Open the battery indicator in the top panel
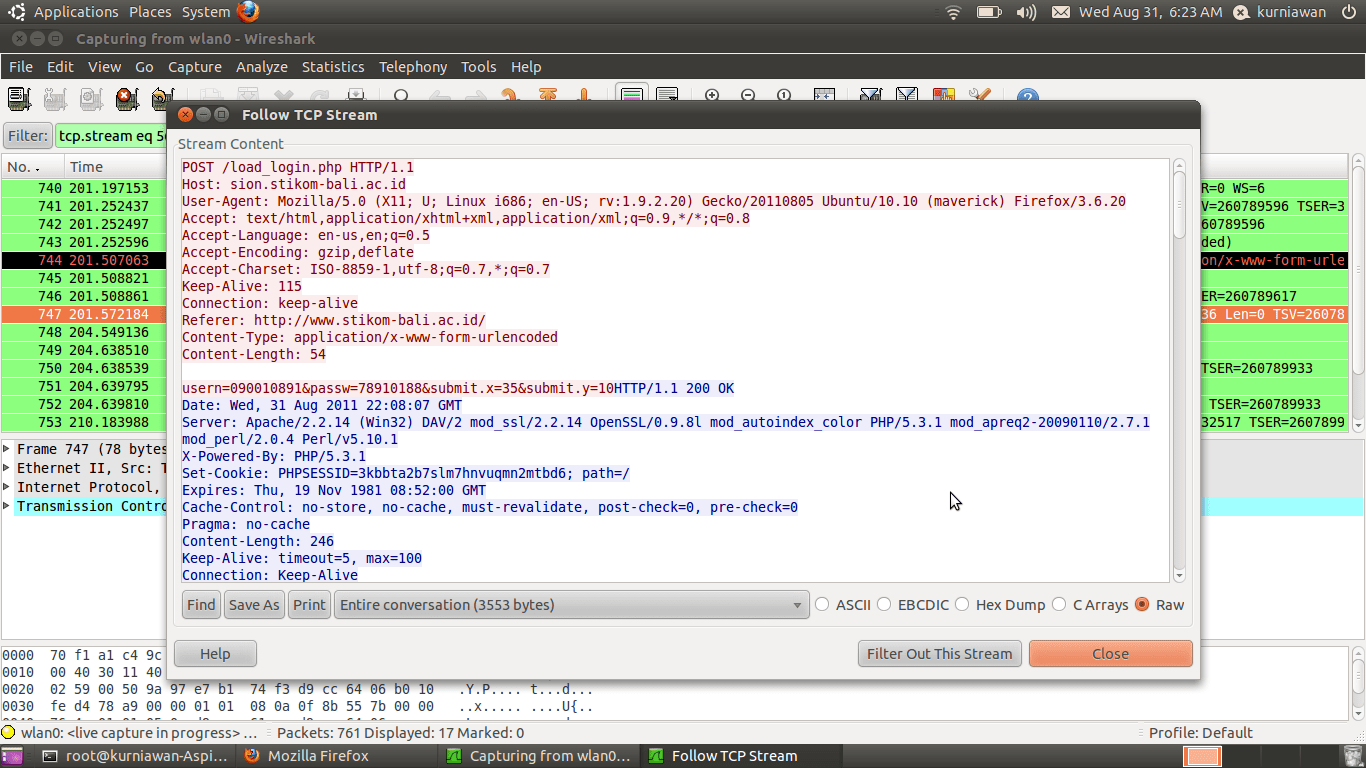 click(x=989, y=12)
